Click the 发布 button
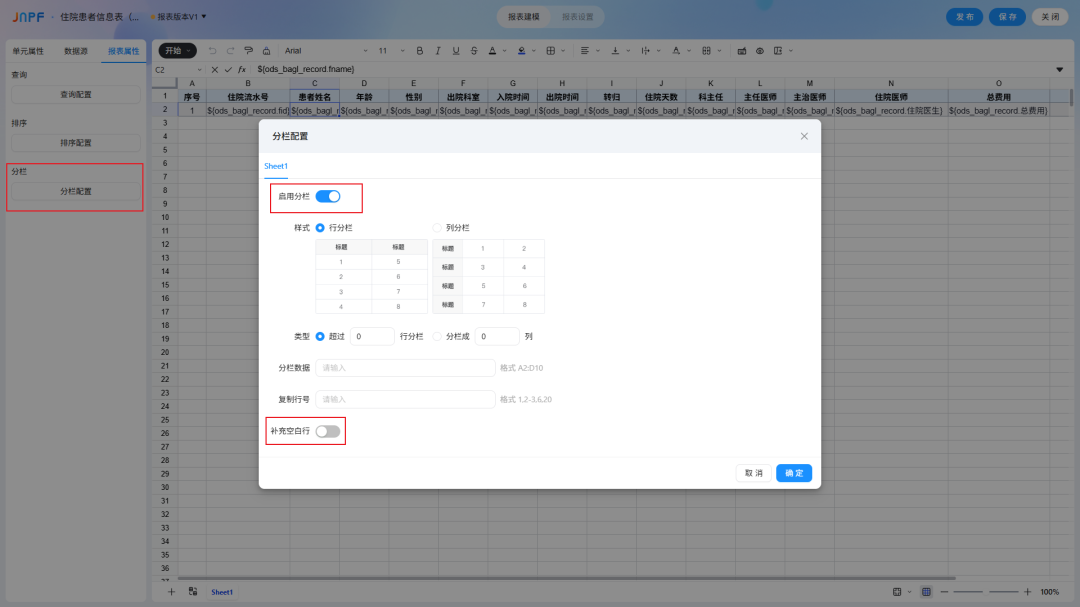 pos(964,17)
